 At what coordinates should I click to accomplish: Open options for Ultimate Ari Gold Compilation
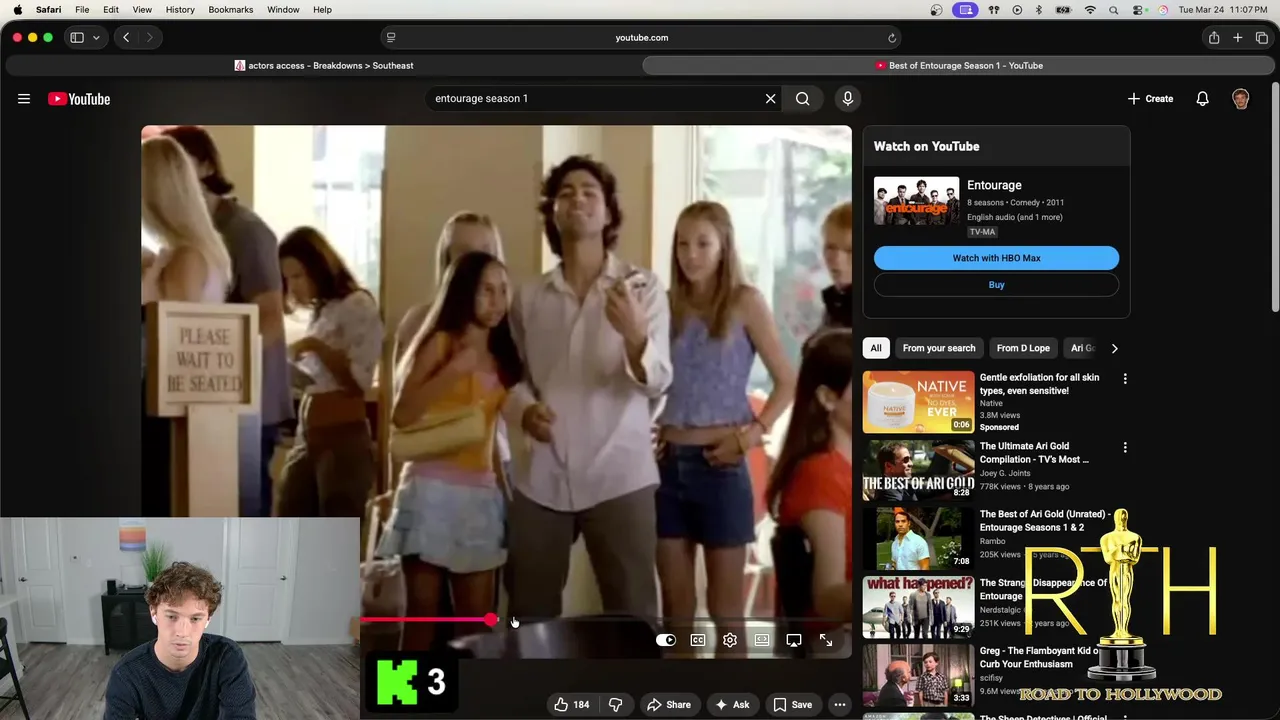click(x=1125, y=448)
